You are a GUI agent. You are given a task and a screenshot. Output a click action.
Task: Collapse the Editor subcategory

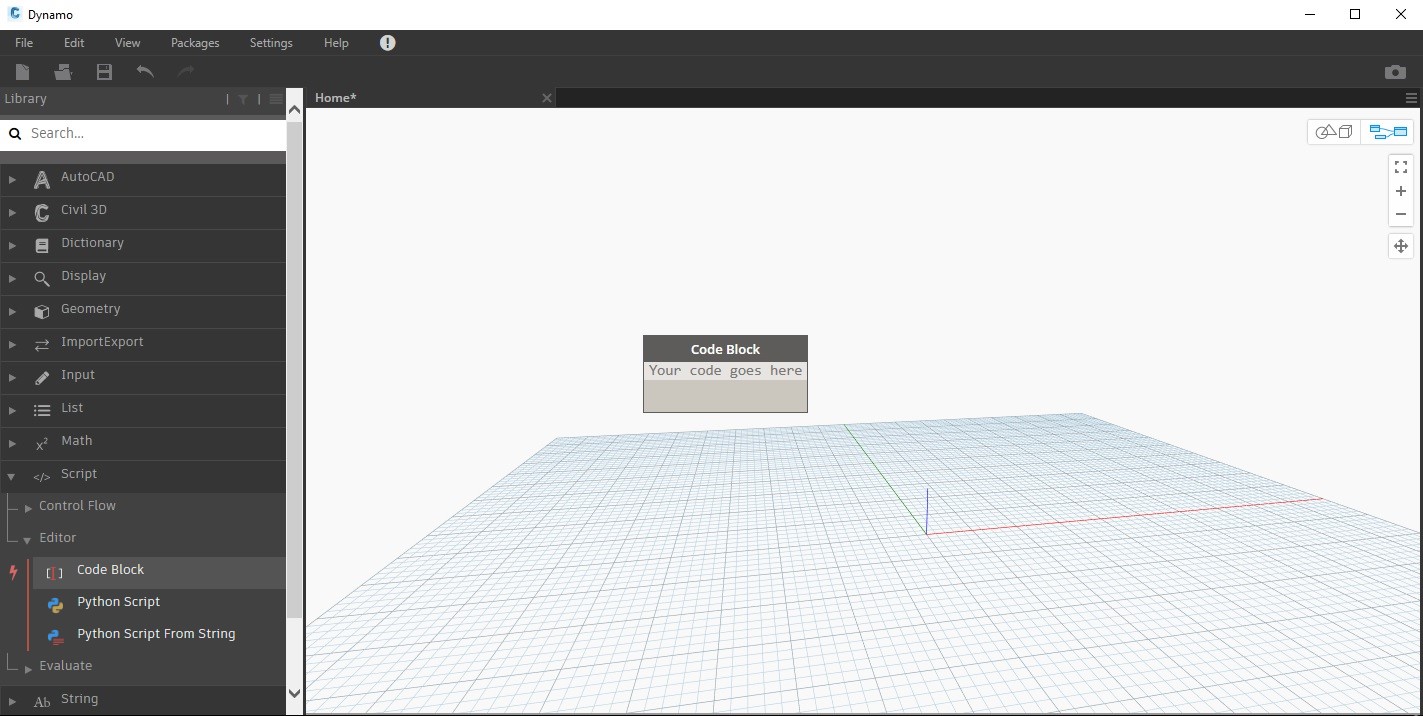28,540
